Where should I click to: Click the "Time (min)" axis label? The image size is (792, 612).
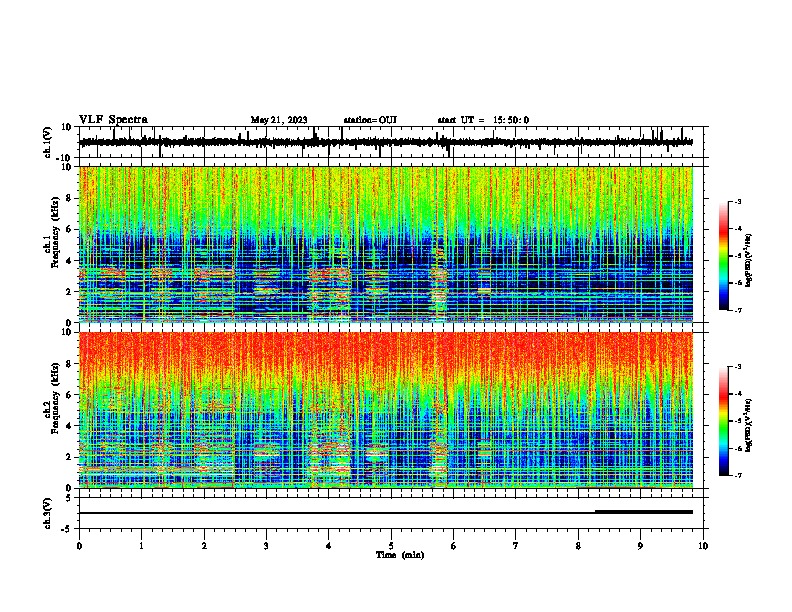pyautogui.click(x=400, y=555)
